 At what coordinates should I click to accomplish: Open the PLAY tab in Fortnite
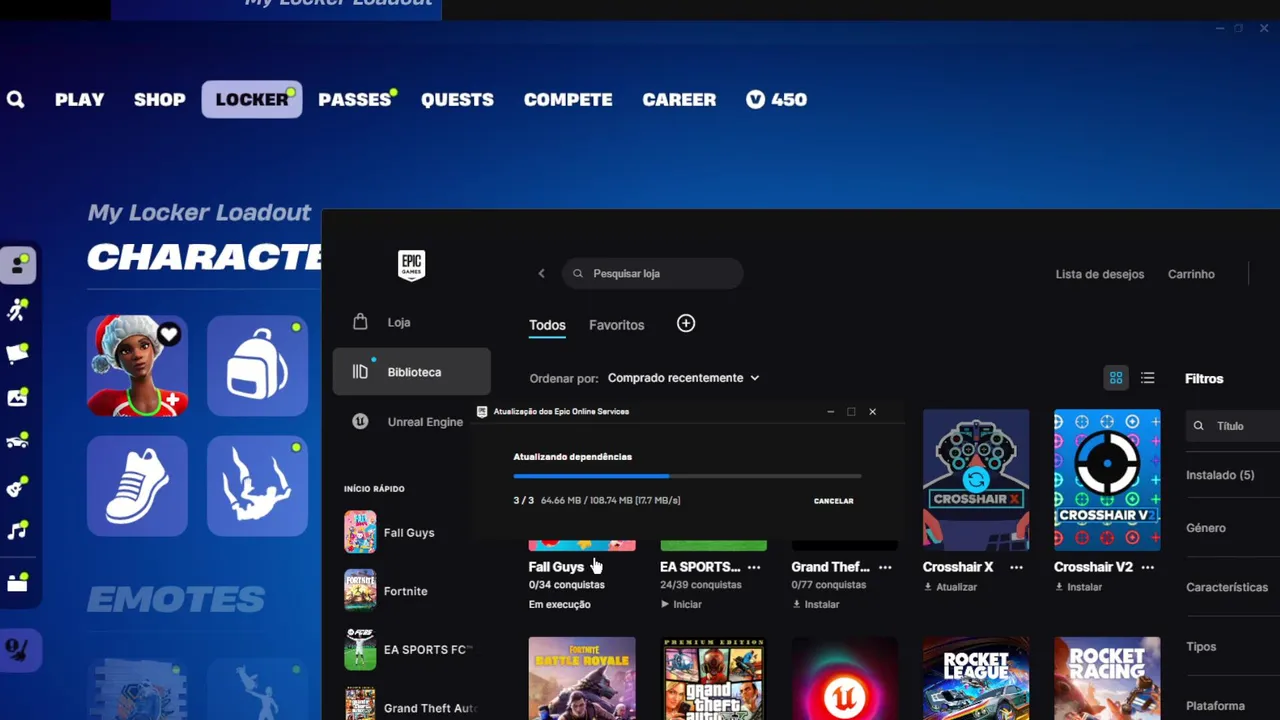80,99
